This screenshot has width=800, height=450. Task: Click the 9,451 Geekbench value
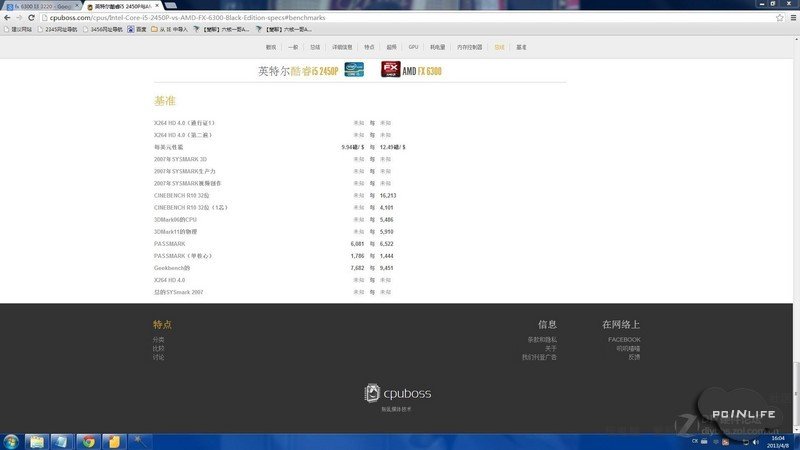[x=386, y=268]
